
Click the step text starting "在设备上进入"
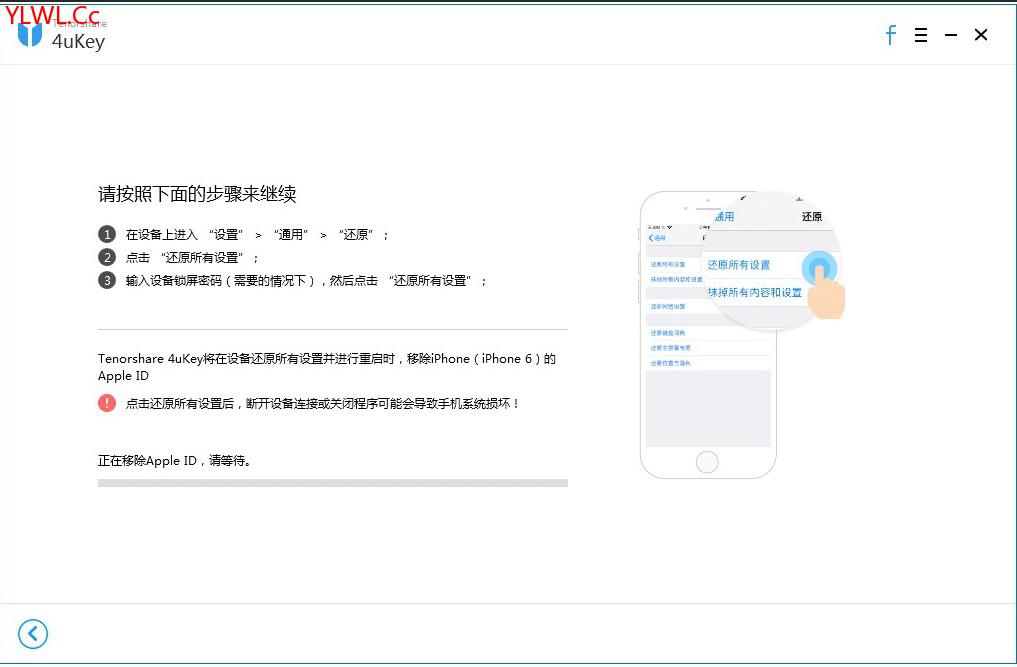click(x=257, y=234)
